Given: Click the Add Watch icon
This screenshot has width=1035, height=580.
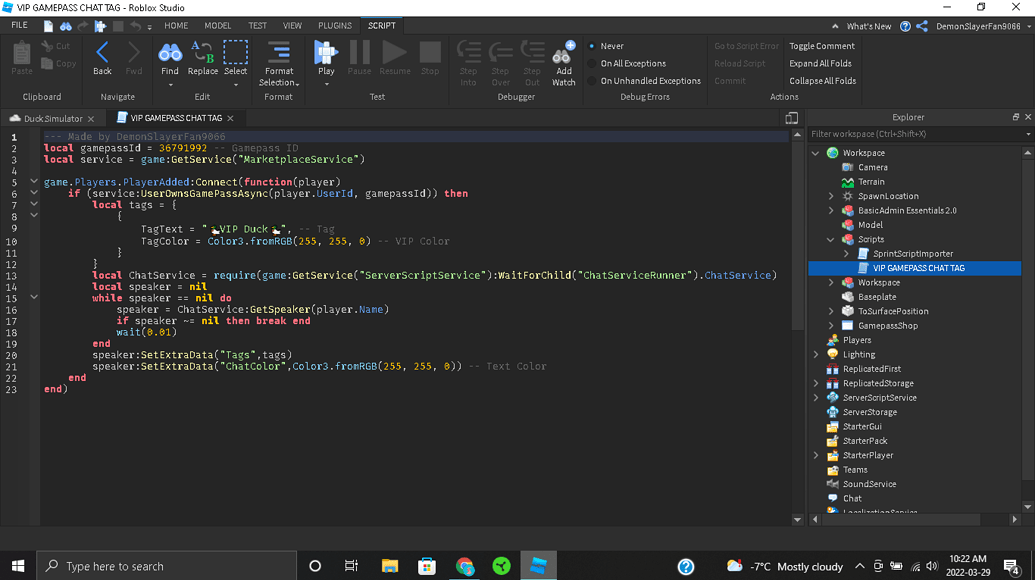Looking at the screenshot, I should tap(564, 52).
